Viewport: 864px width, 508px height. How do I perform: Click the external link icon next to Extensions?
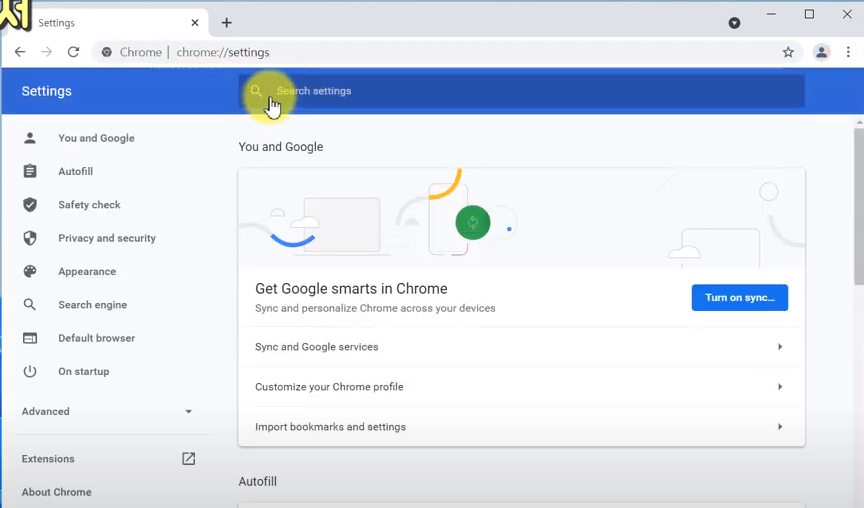[x=188, y=458]
